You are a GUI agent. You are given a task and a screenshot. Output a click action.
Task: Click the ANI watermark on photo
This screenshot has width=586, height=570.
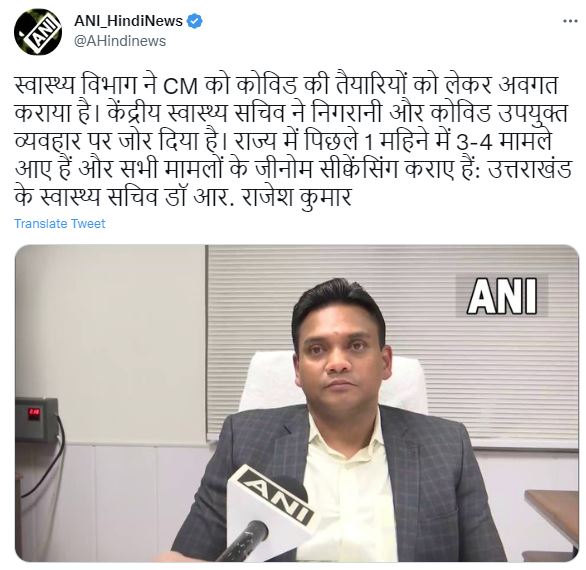click(x=502, y=296)
